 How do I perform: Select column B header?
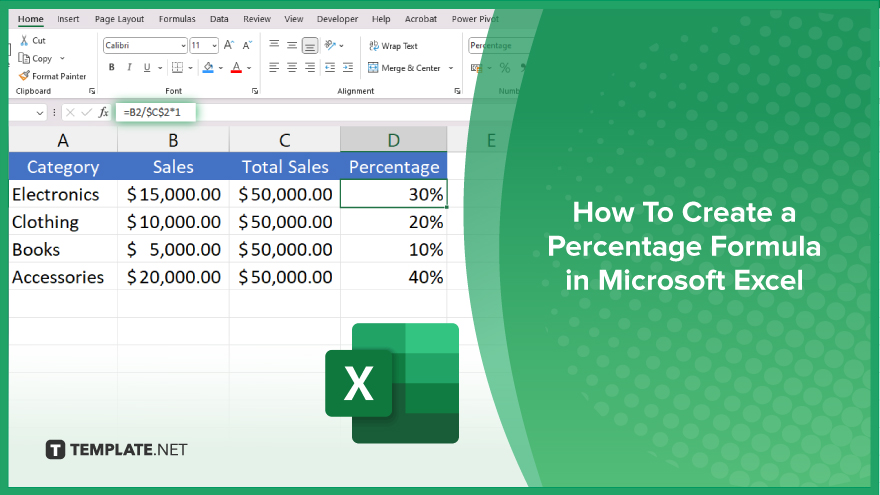tap(173, 140)
